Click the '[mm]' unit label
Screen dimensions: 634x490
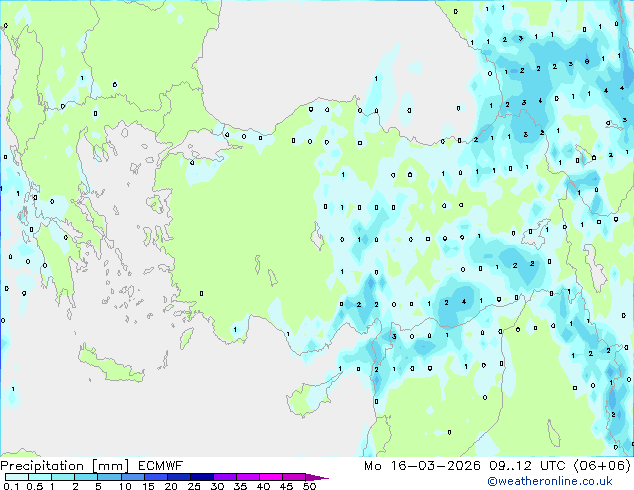coord(111,466)
